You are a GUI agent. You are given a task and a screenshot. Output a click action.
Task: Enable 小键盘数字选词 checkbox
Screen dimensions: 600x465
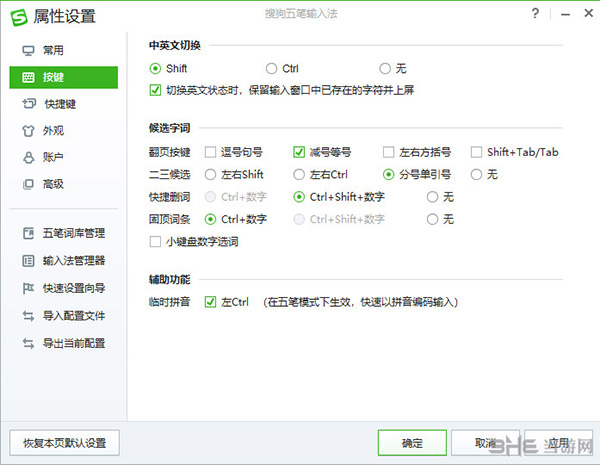155,242
